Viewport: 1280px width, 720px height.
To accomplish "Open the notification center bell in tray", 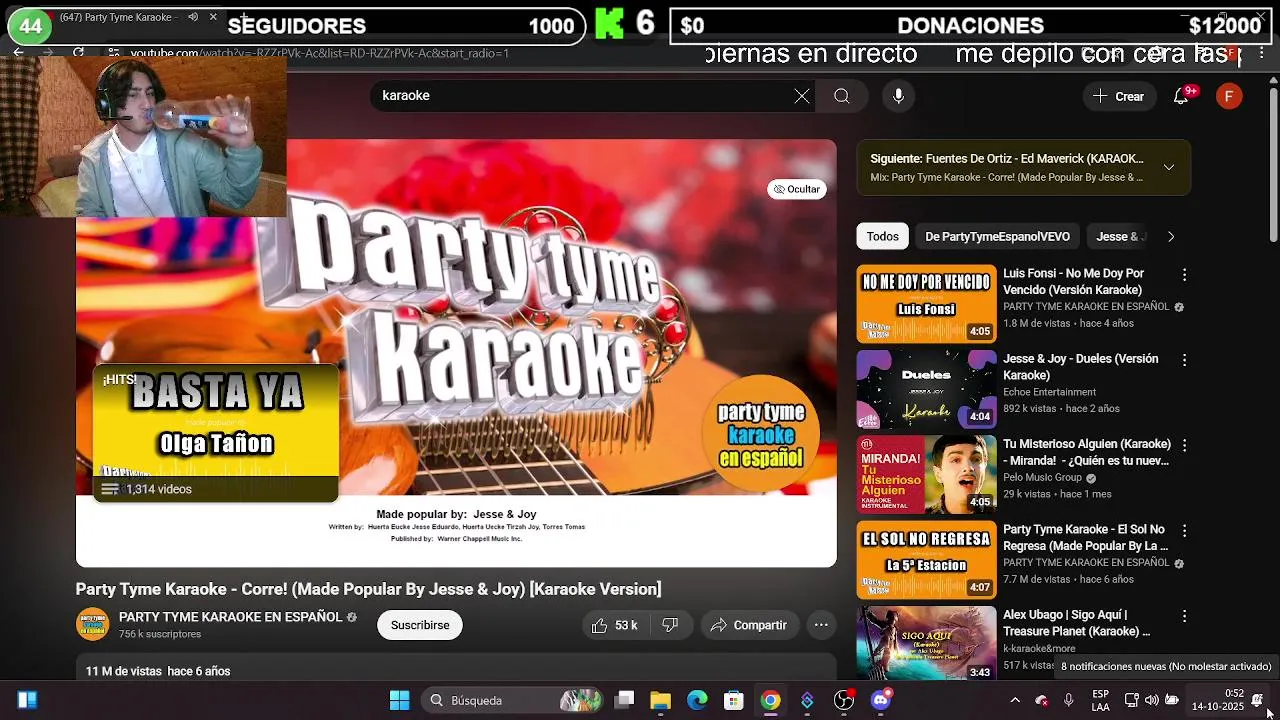I will pyautogui.click(x=1257, y=700).
